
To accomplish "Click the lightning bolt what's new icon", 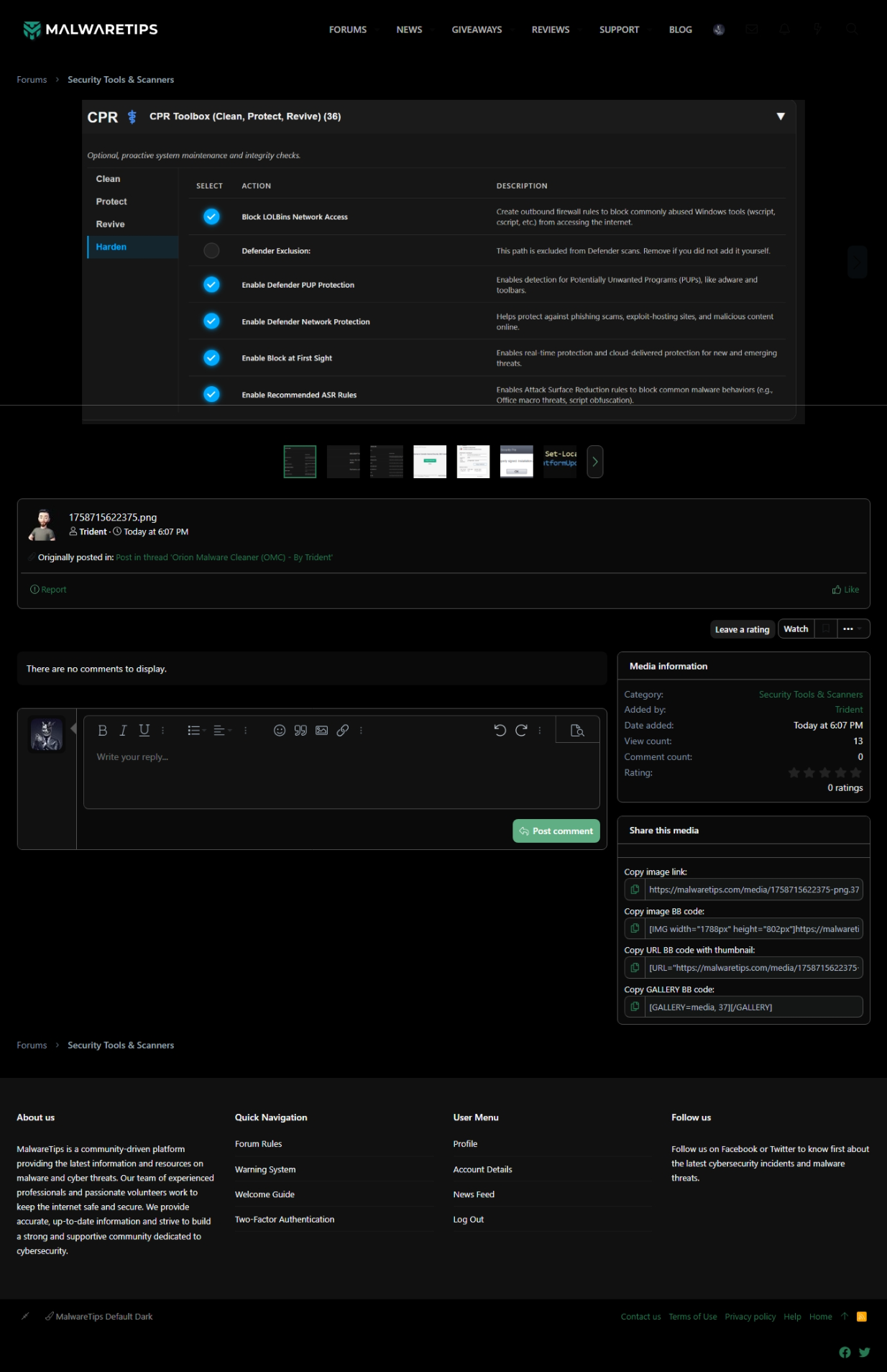I will click(818, 29).
